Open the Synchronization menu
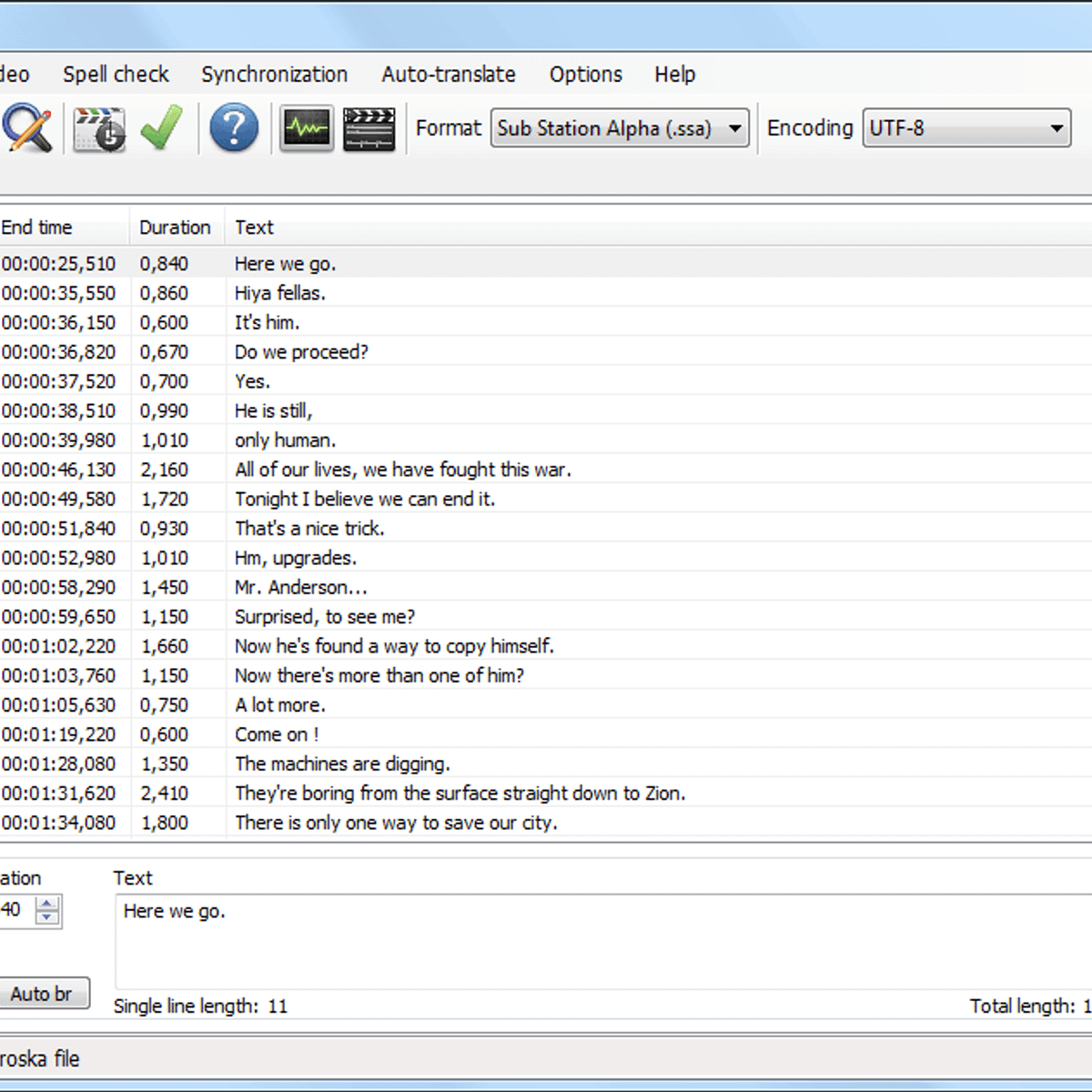The height and width of the screenshot is (1092, 1092). pos(274,75)
